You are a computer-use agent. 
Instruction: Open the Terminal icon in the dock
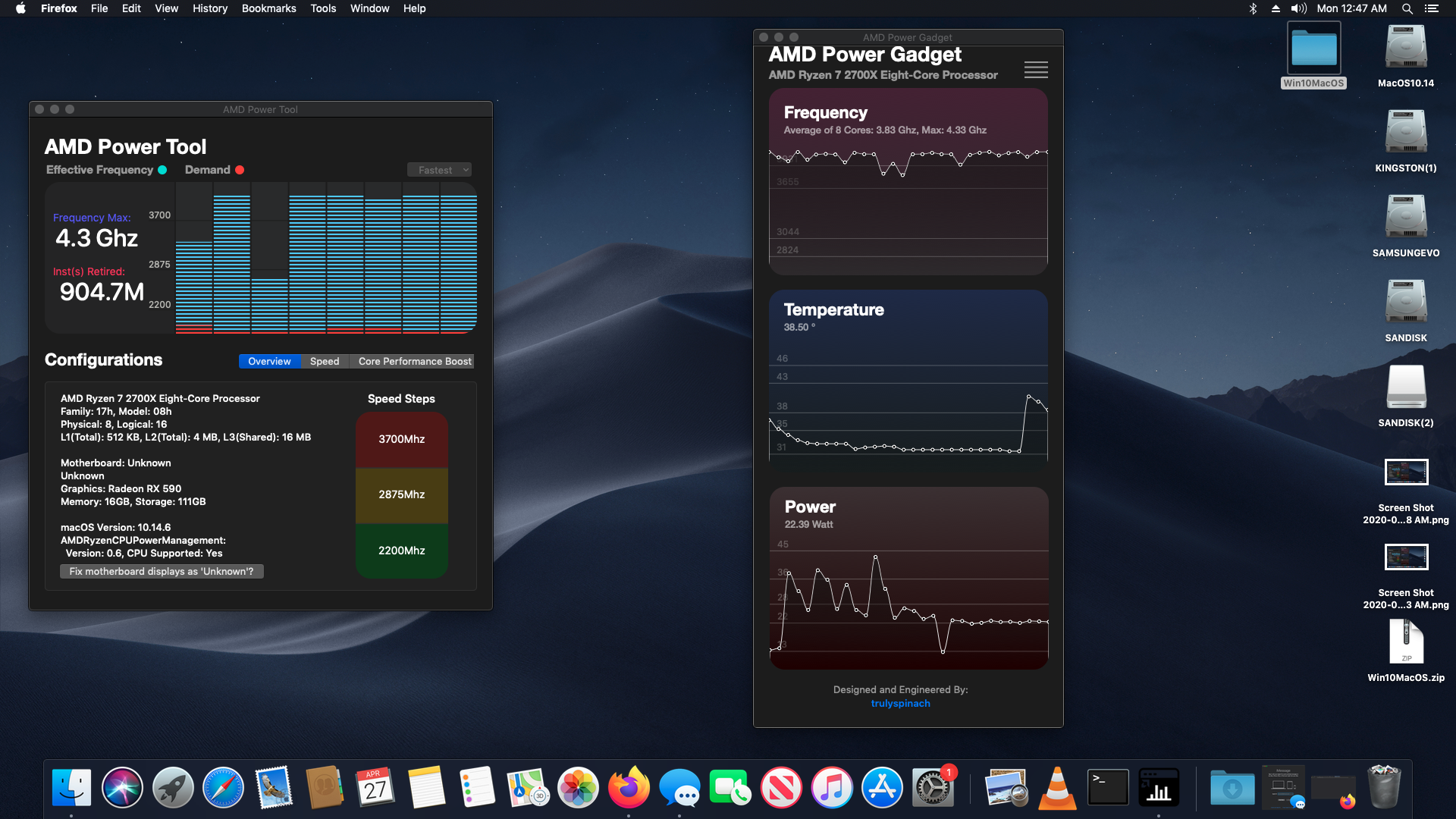pyautogui.click(x=1108, y=788)
